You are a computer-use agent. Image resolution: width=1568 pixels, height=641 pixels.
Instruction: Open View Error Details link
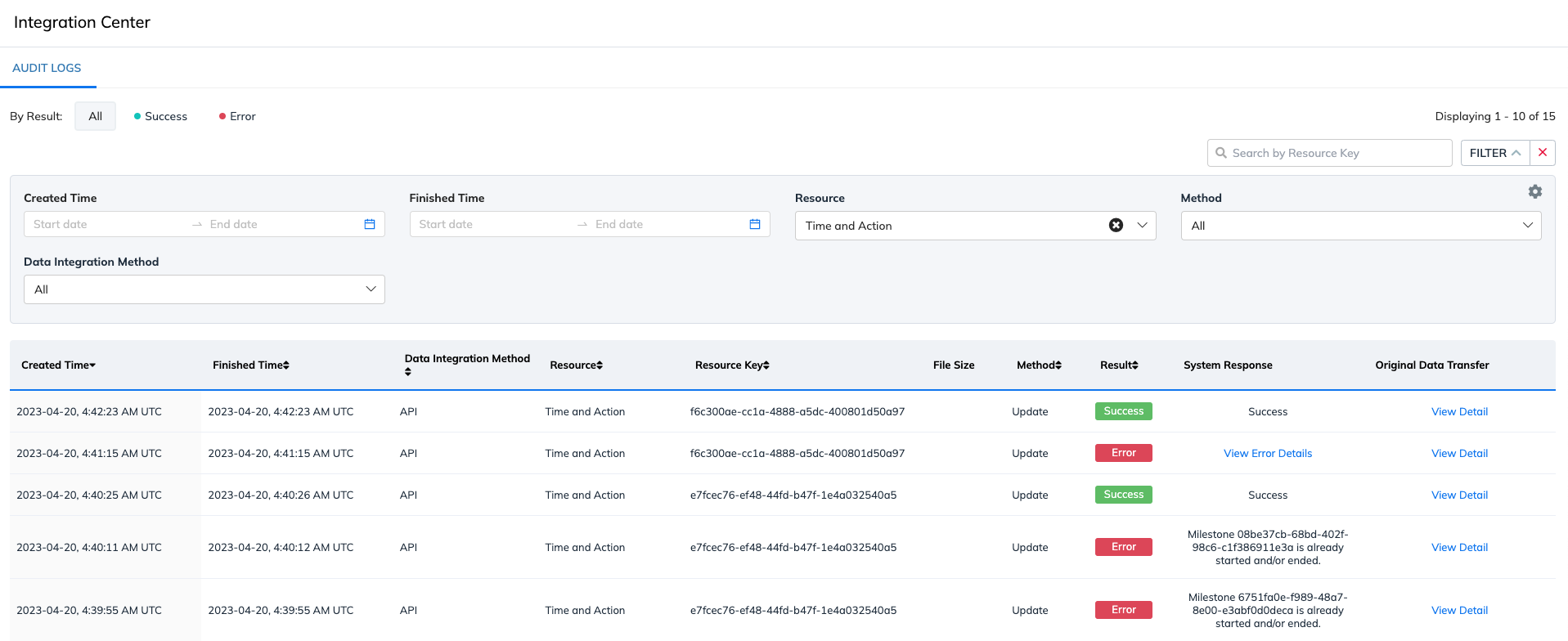coord(1268,453)
